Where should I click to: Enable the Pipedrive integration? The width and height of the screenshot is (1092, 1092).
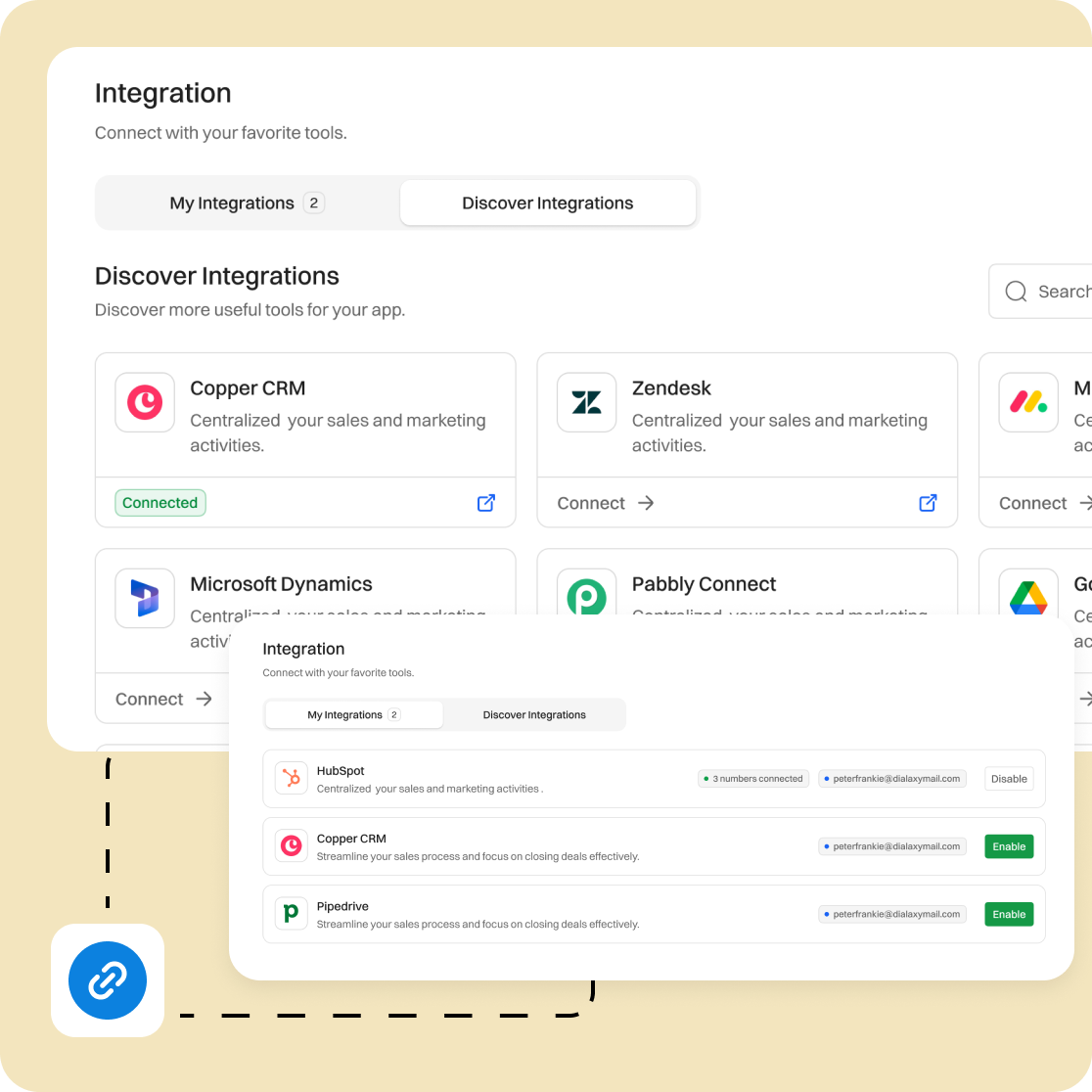point(1009,914)
